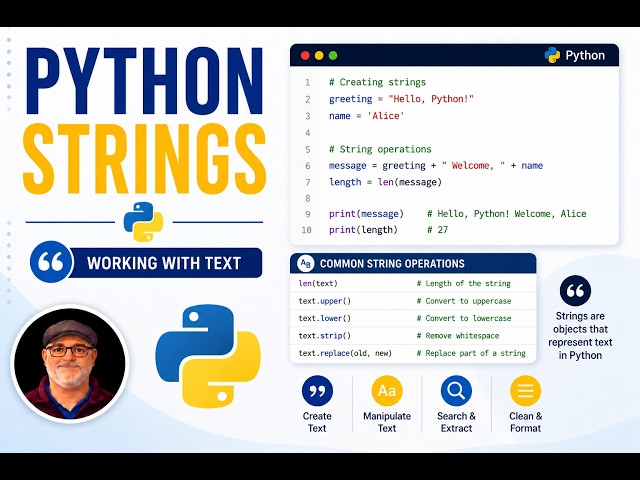Click the name = 'Alice' code line
This screenshot has width=640, height=480.
(367, 116)
